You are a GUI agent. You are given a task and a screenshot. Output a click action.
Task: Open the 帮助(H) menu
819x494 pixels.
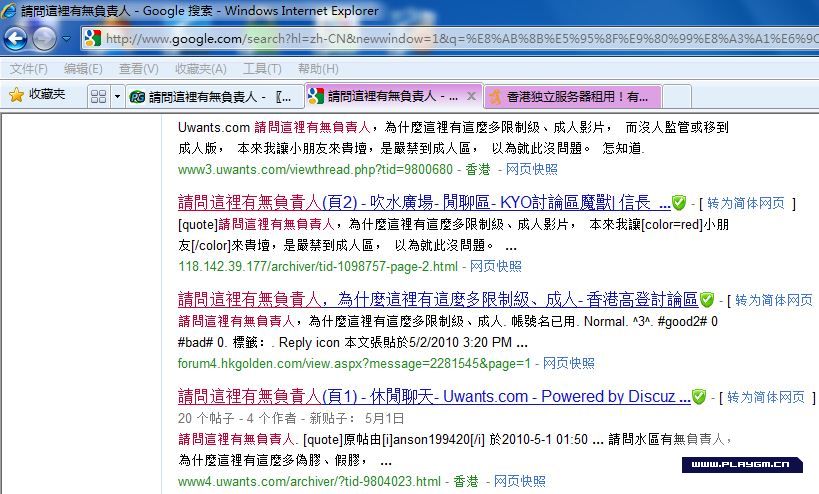[x=318, y=68]
